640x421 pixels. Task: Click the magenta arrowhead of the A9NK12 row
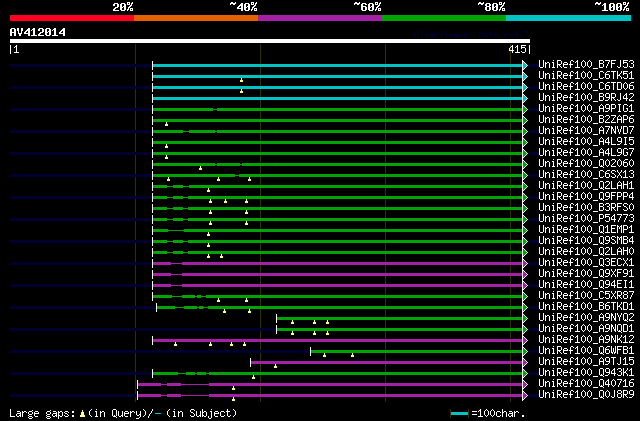click(x=525, y=341)
